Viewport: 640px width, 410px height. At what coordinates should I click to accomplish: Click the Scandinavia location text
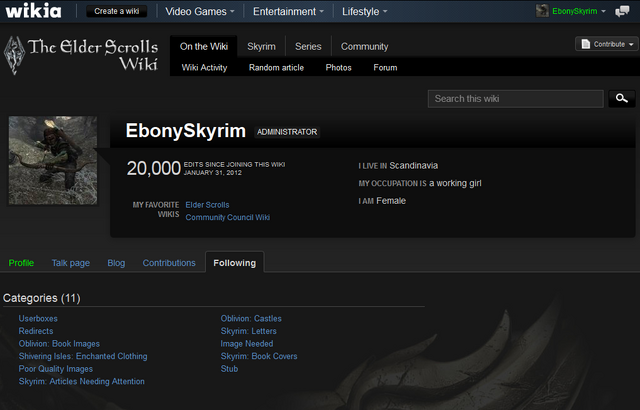(x=413, y=166)
